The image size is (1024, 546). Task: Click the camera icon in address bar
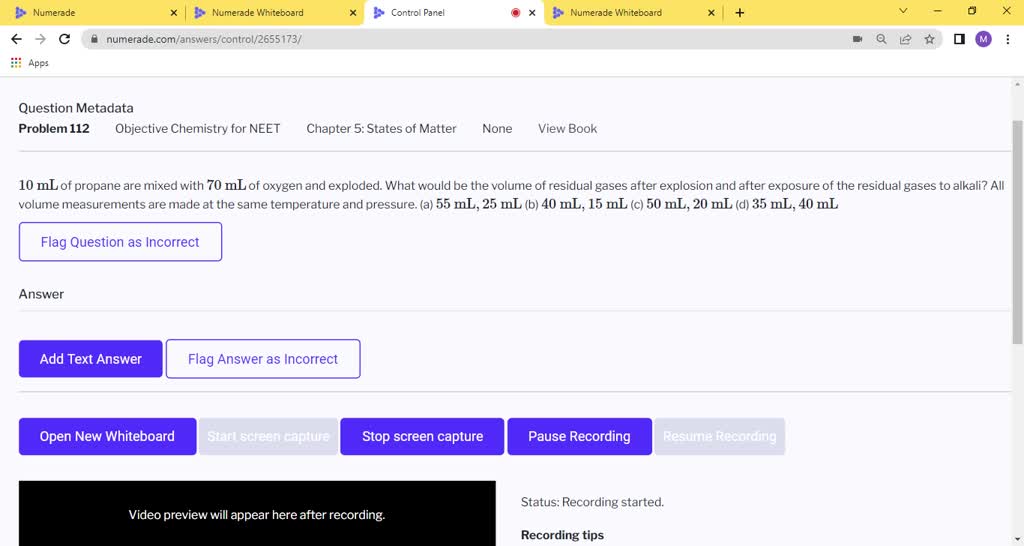(x=857, y=39)
